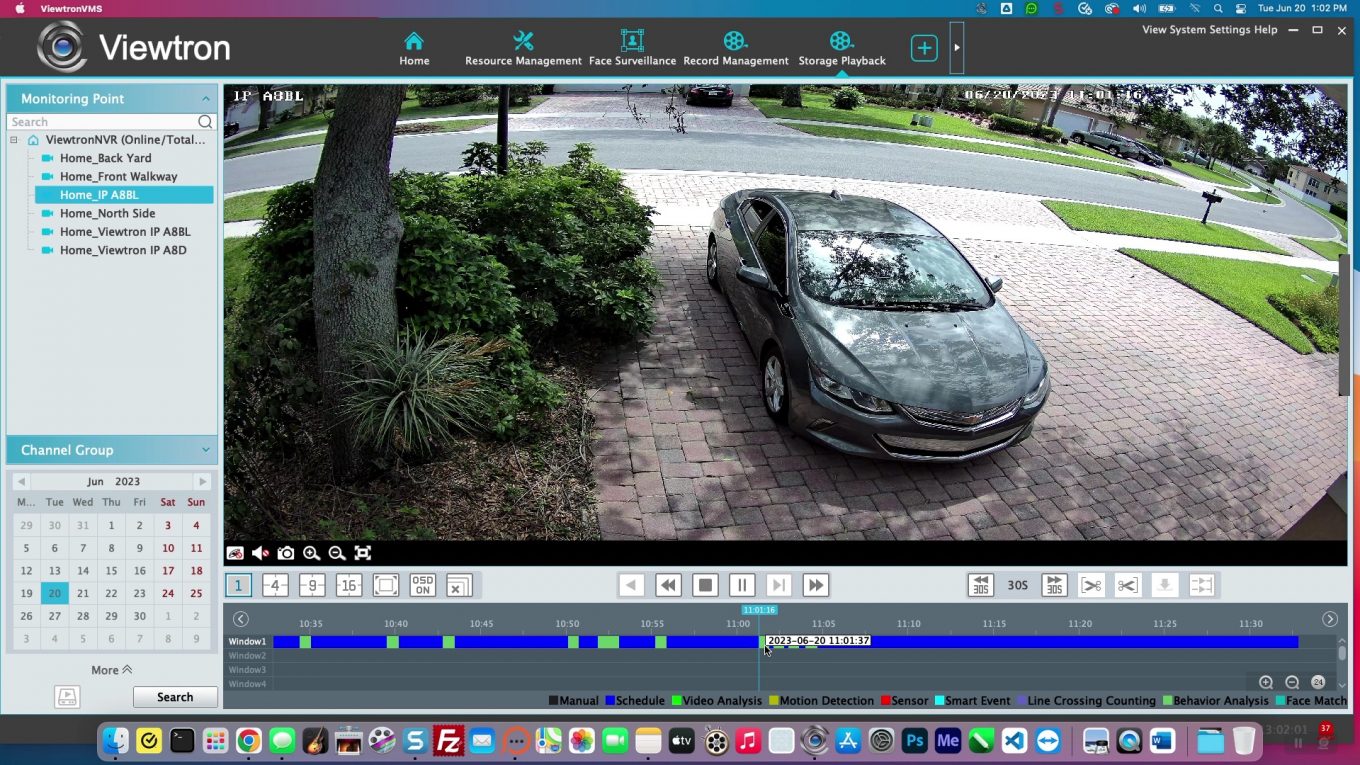Switch to single-window layout
Viewport: 1360px width, 765px height.
click(x=238, y=585)
